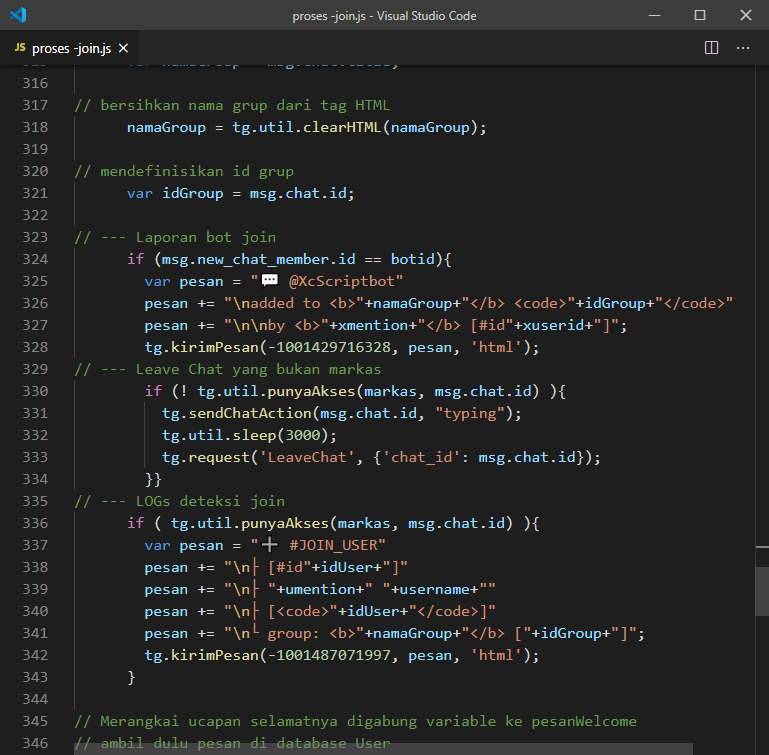
Task: Split the editor to the right
Action: point(711,47)
